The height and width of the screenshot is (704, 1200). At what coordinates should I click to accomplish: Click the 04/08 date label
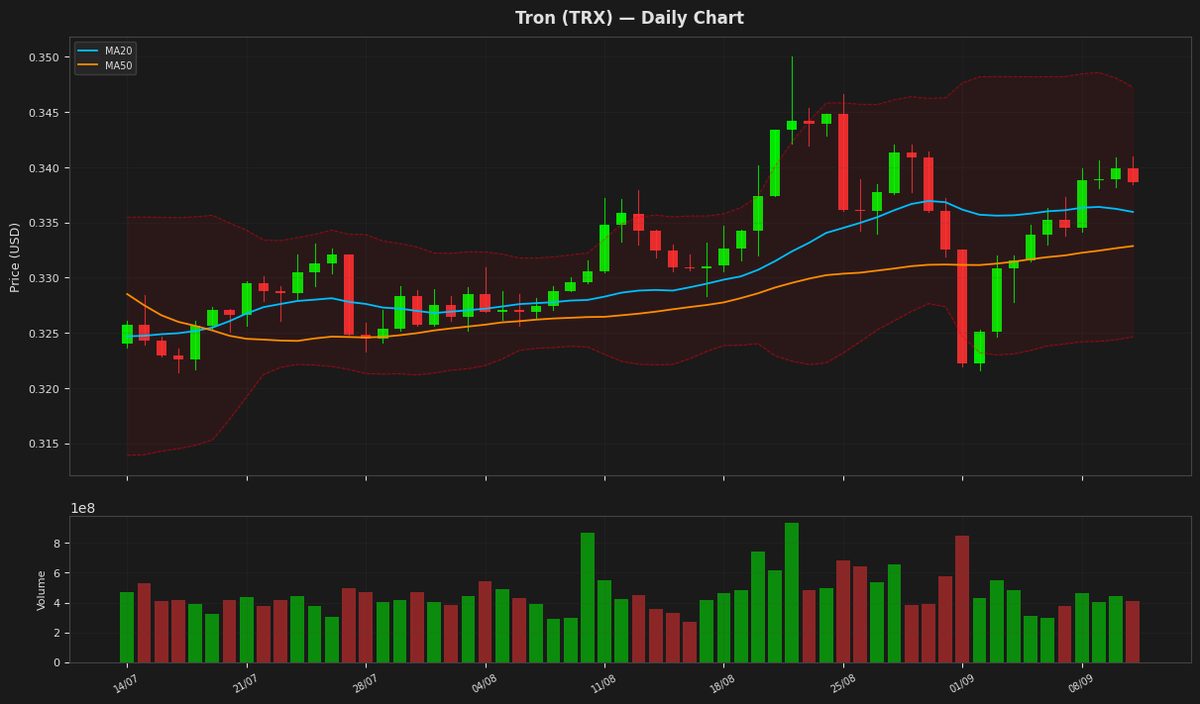483,682
